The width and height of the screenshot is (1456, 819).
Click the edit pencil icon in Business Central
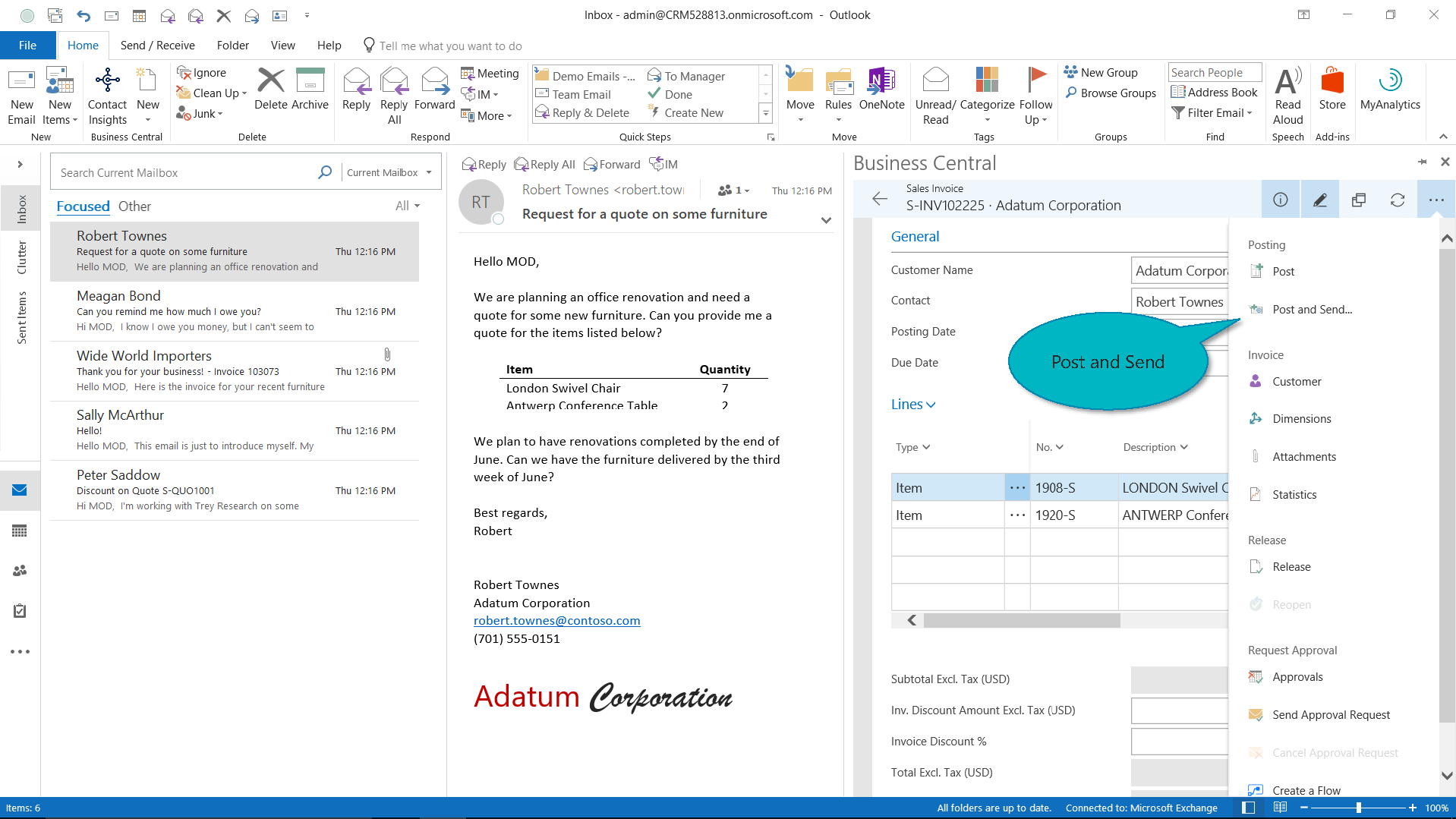[1319, 200]
